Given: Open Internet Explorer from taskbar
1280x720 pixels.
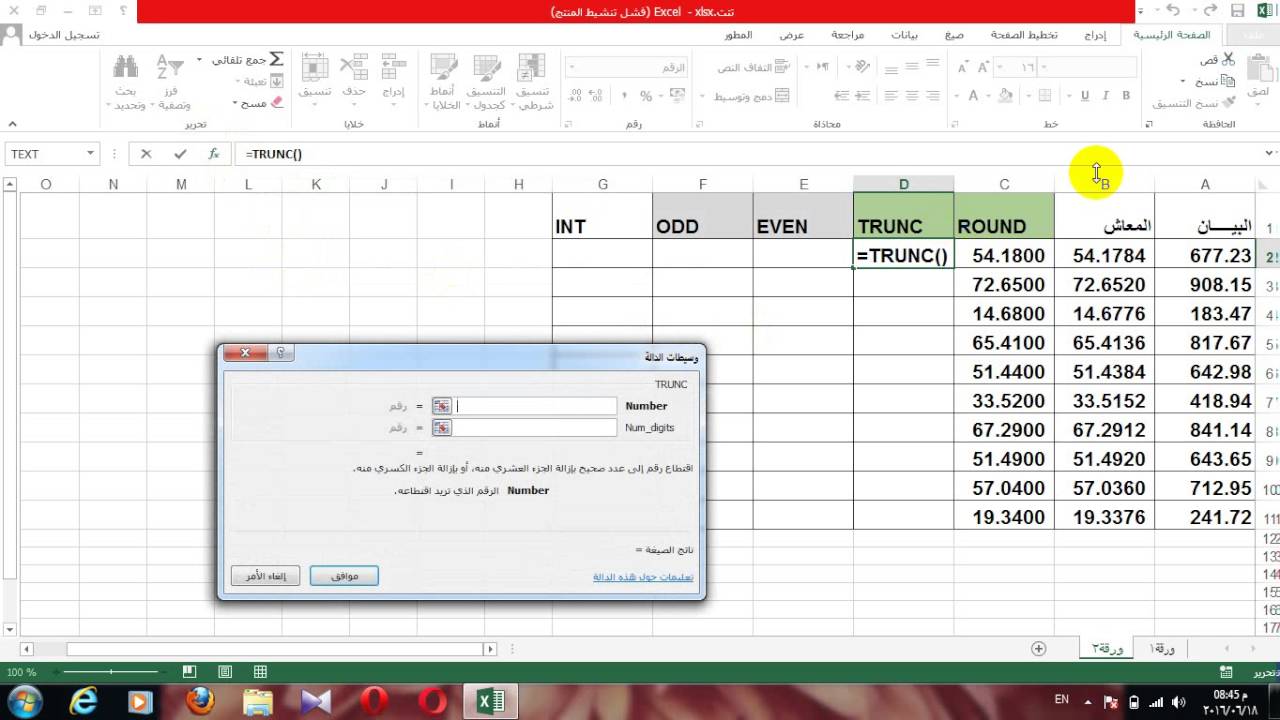Looking at the screenshot, I should [84, 701].
